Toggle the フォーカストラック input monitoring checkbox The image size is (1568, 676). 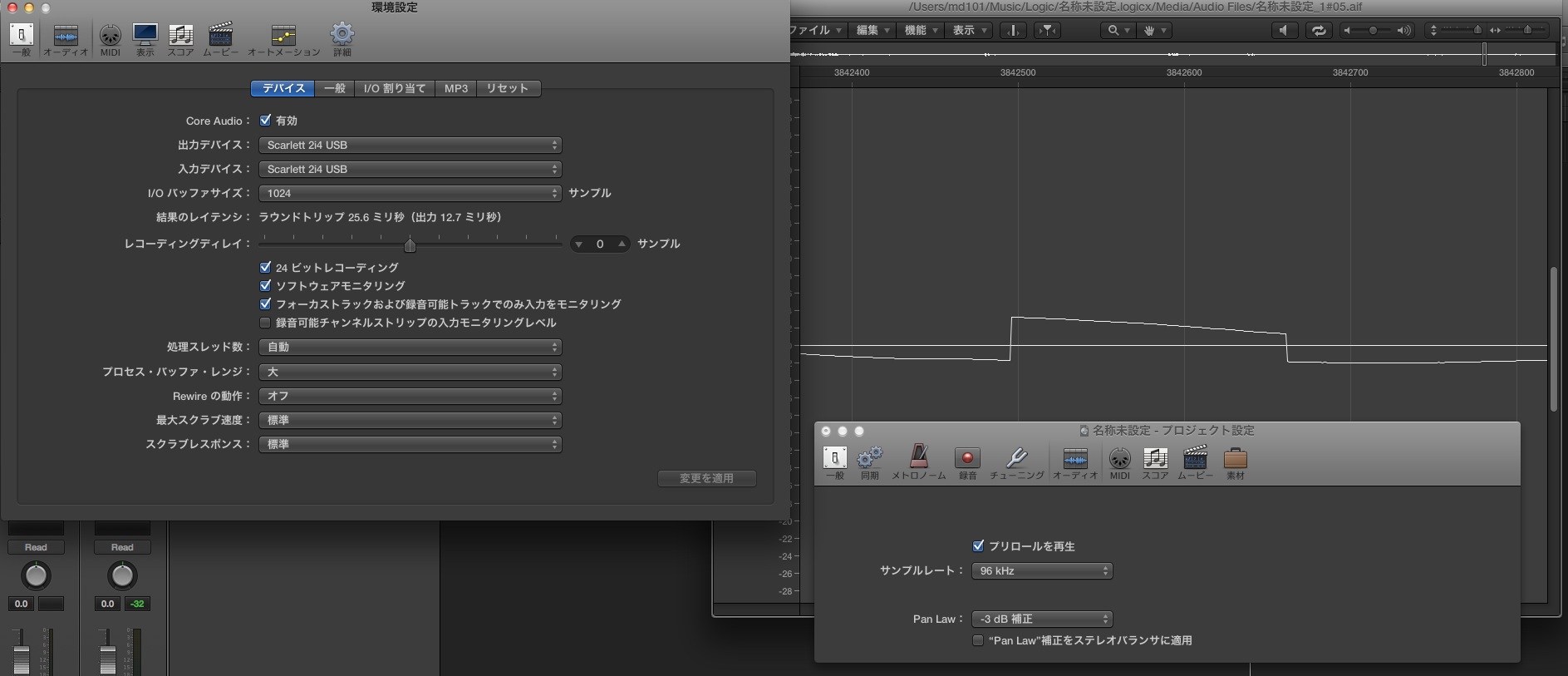tap(265, 304)
